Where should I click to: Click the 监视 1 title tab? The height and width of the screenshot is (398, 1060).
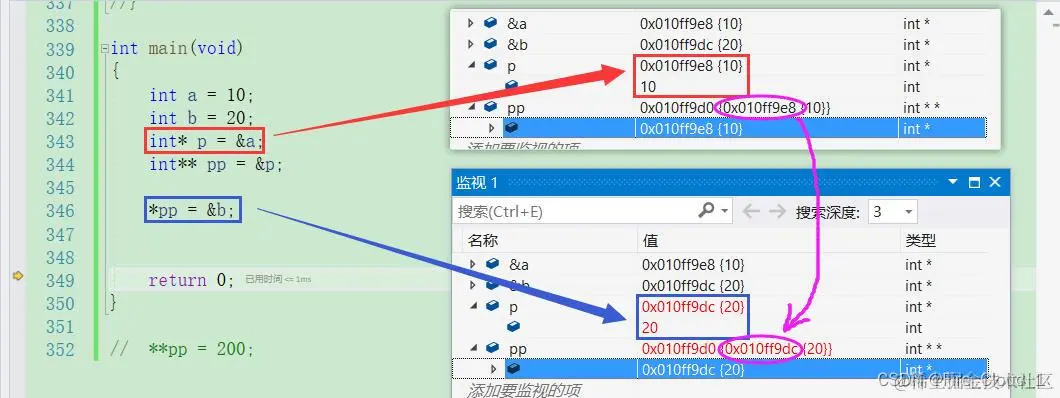click(477, 182)
